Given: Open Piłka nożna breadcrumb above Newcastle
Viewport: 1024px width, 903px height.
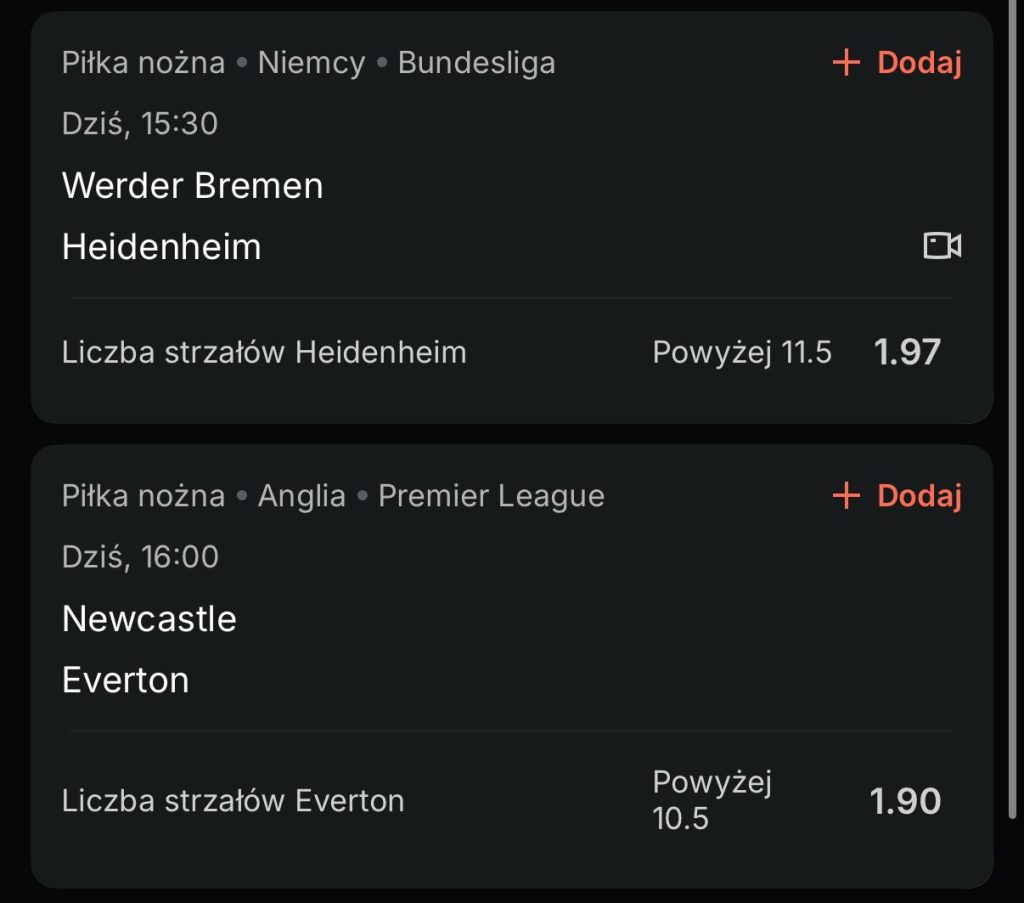Looking at the screenshot, I should (143, 495).
